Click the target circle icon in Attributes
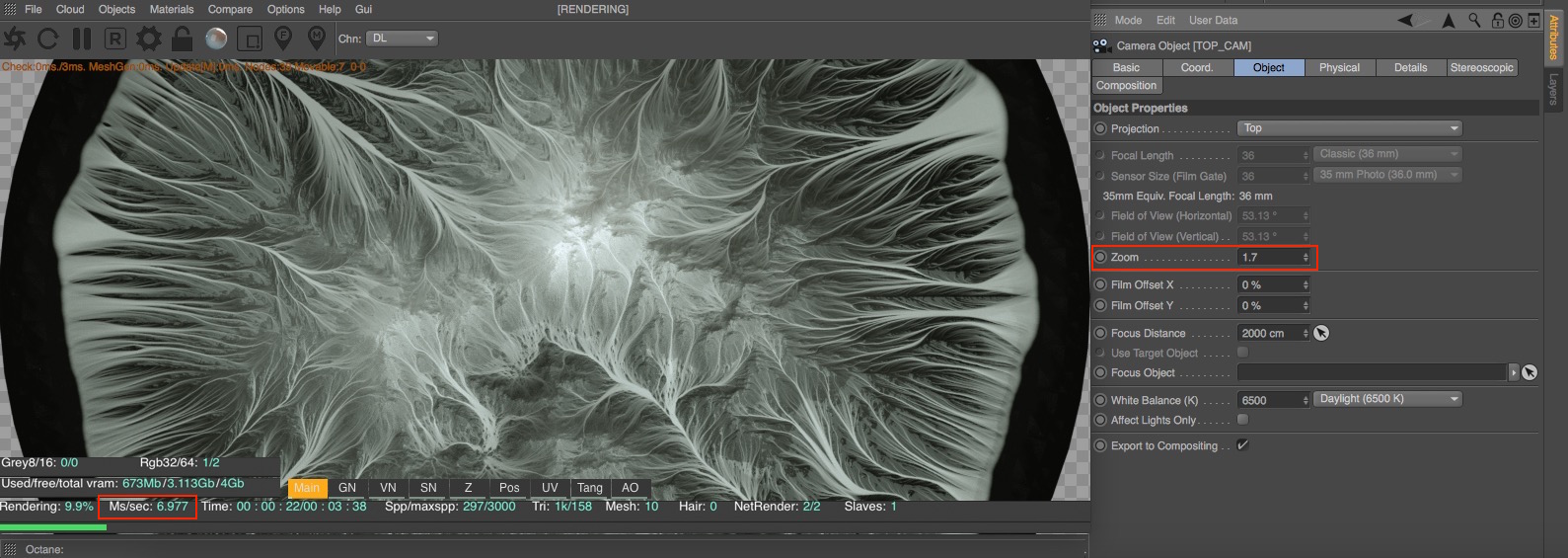The image size is (1568, 558). point(1515,20)
